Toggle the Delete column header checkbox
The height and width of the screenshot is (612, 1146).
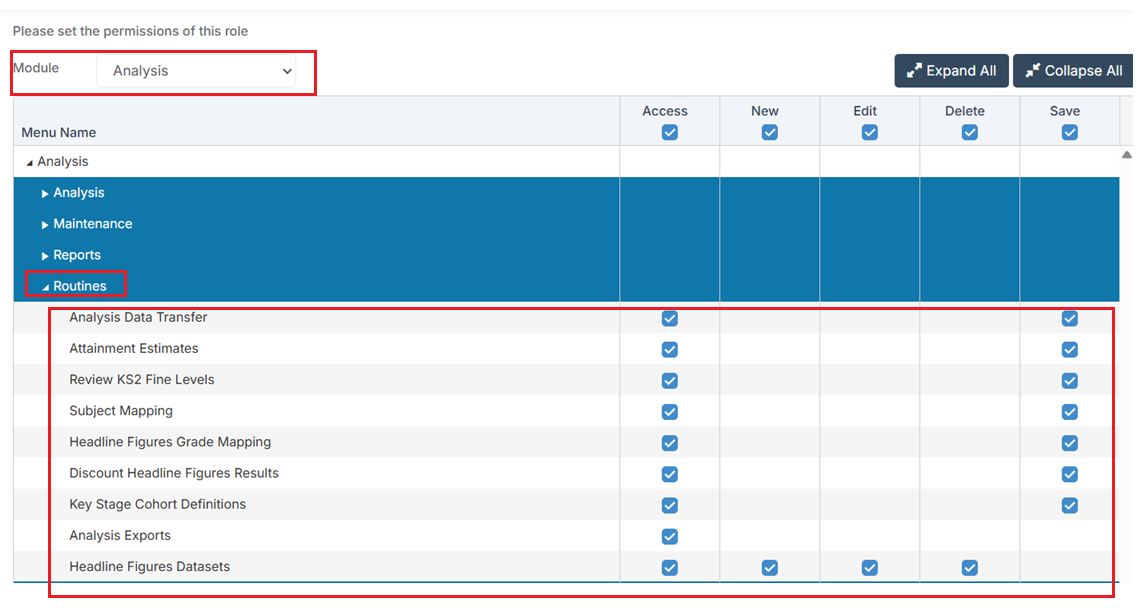(x=969, y=132)
